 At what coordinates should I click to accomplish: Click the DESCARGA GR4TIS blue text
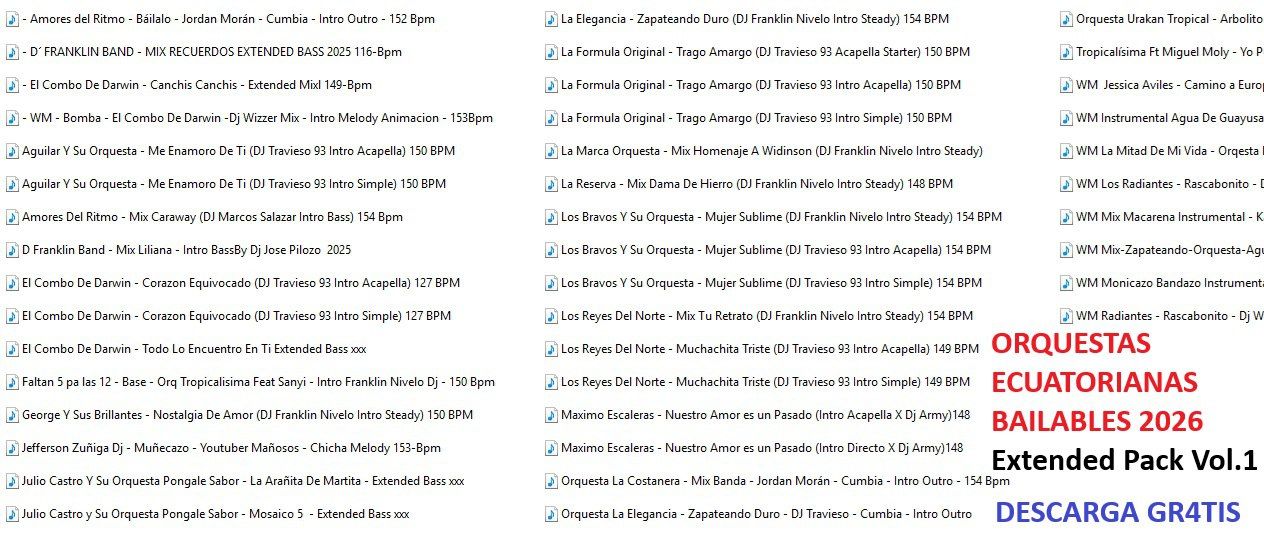pyautogui.click(x=1117, y=513)
